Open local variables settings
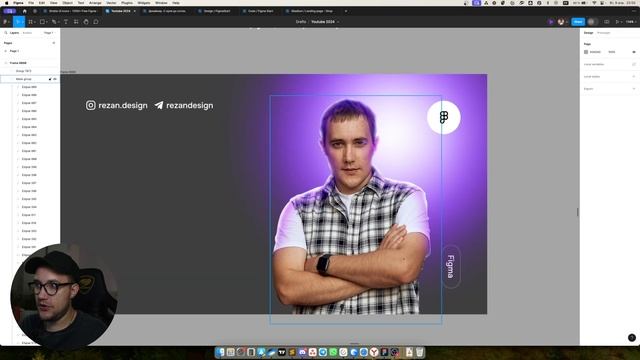Image resolution: width=640 pixels, height=360 pixels. pyautogui.click(x=634, y=64)
